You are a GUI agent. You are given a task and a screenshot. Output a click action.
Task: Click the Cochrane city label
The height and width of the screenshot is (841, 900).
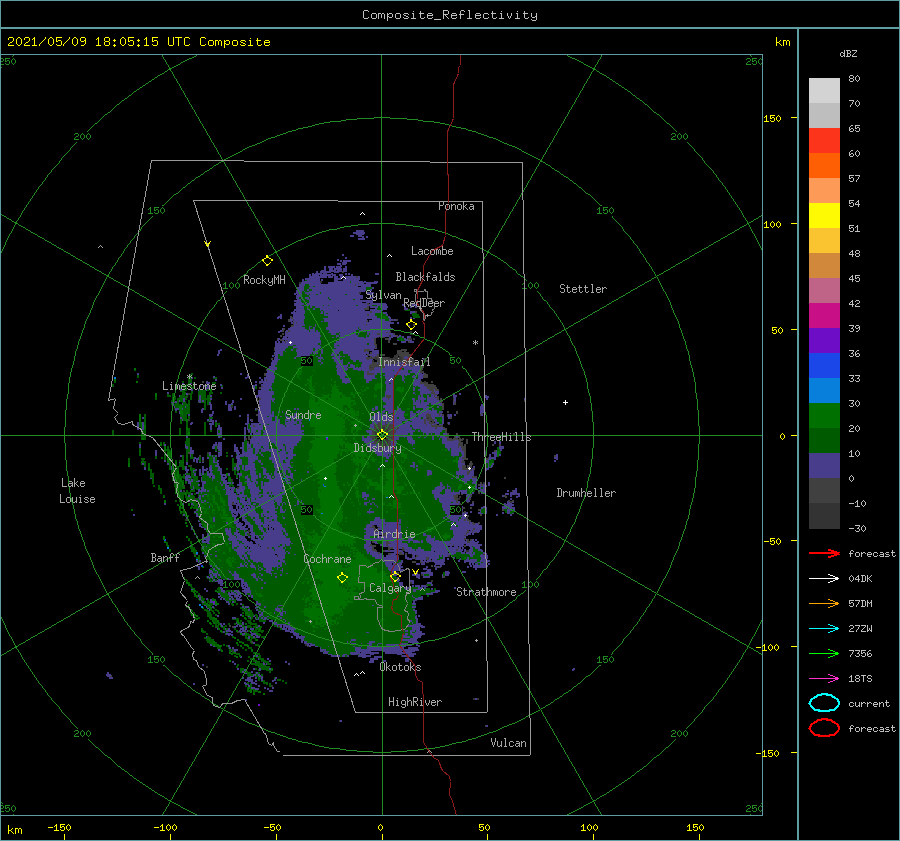tap(327, 559)
